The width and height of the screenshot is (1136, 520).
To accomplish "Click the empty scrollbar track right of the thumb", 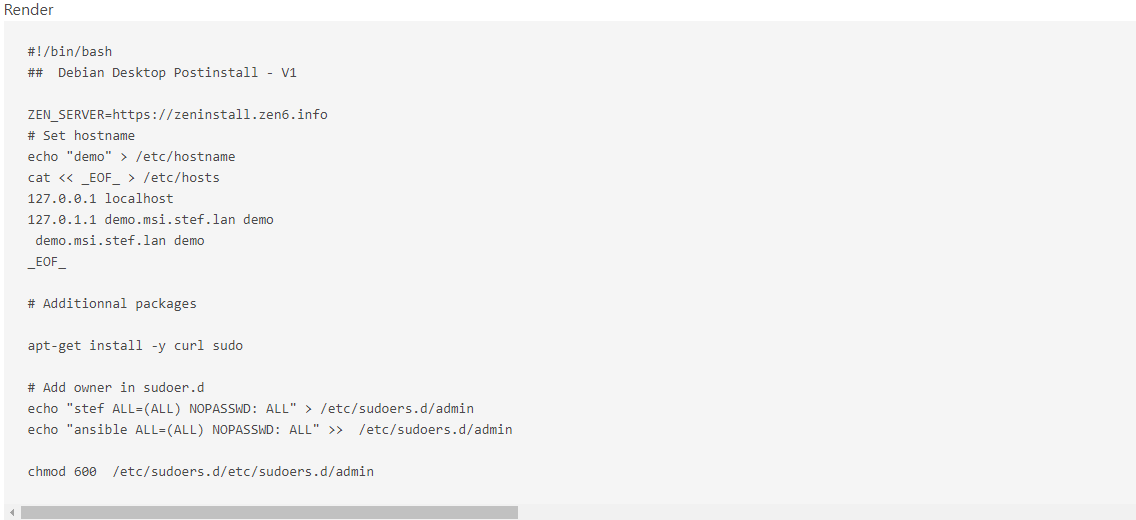I will (x=820, y=513).
